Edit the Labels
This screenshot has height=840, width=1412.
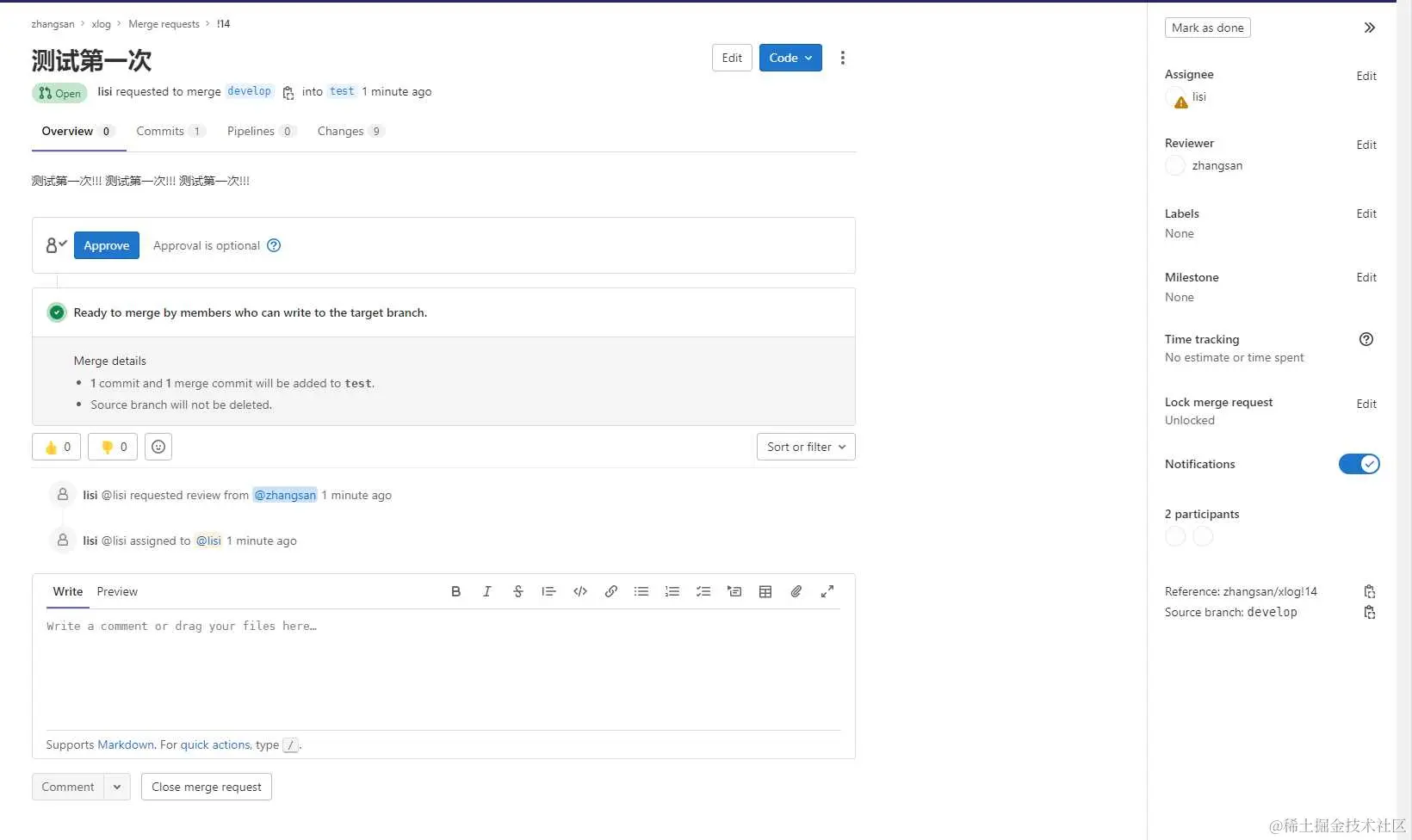[x=1366, y=213]
